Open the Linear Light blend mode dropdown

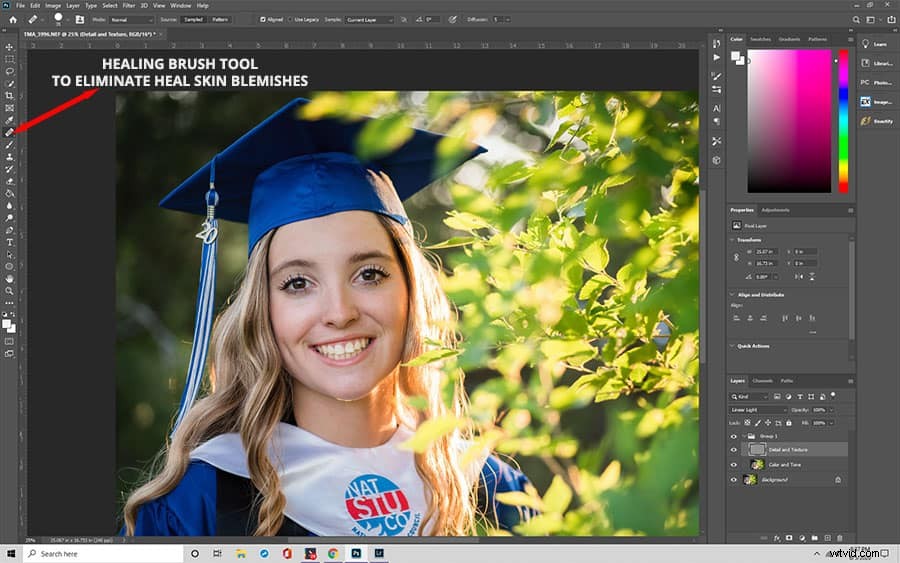point(758,410)
